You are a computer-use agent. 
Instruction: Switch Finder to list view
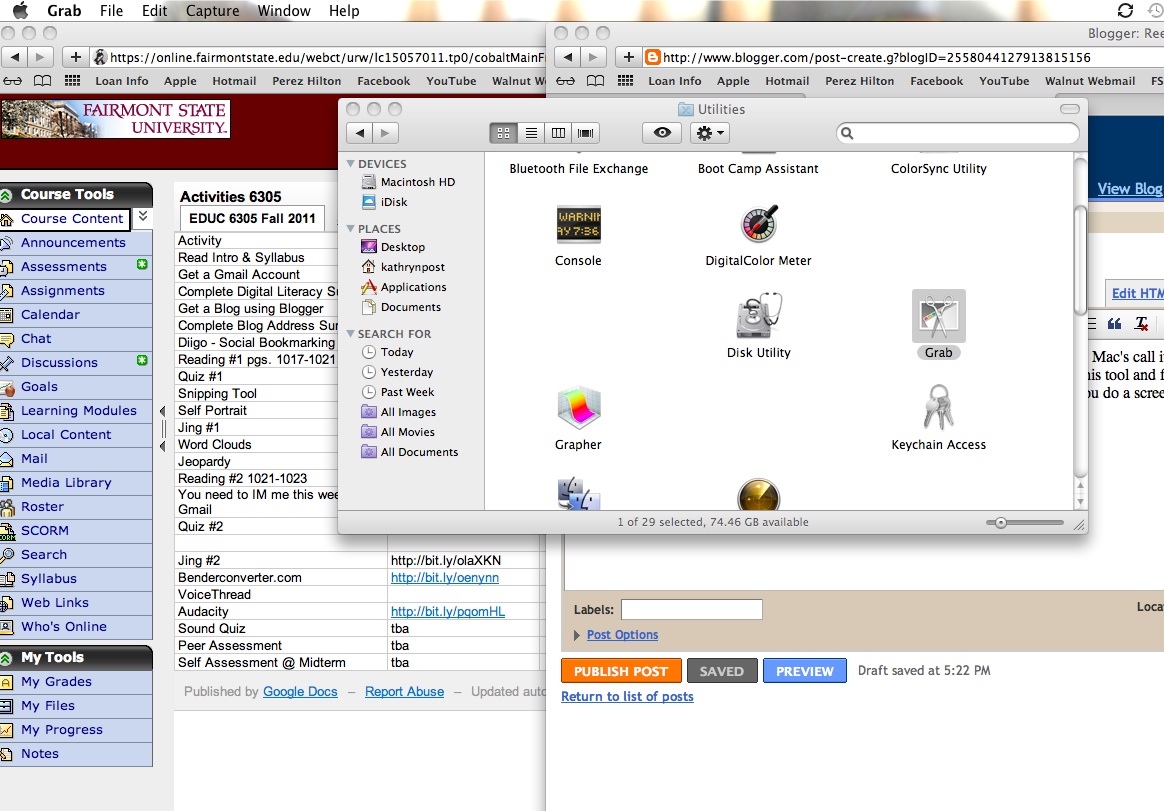coord(532,133)
